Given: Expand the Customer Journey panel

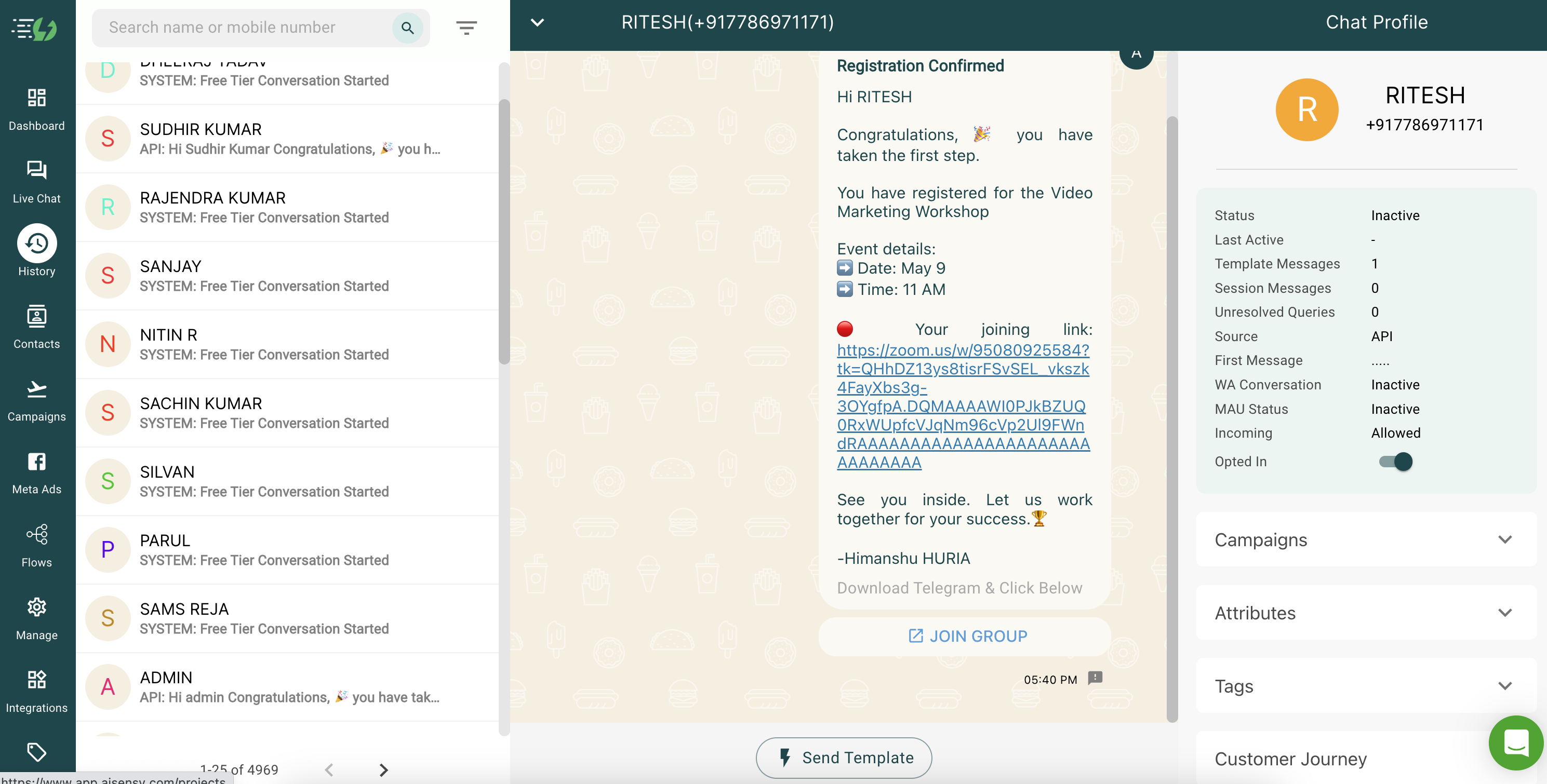Looking at the screenshot, I should (1366, 758).
